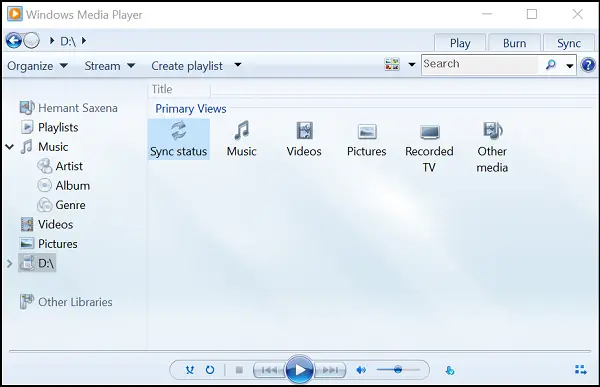The height and width of the screenshot is (387, 600).
Task: Click the Forward navigation arrow
Action: (31, 40)
